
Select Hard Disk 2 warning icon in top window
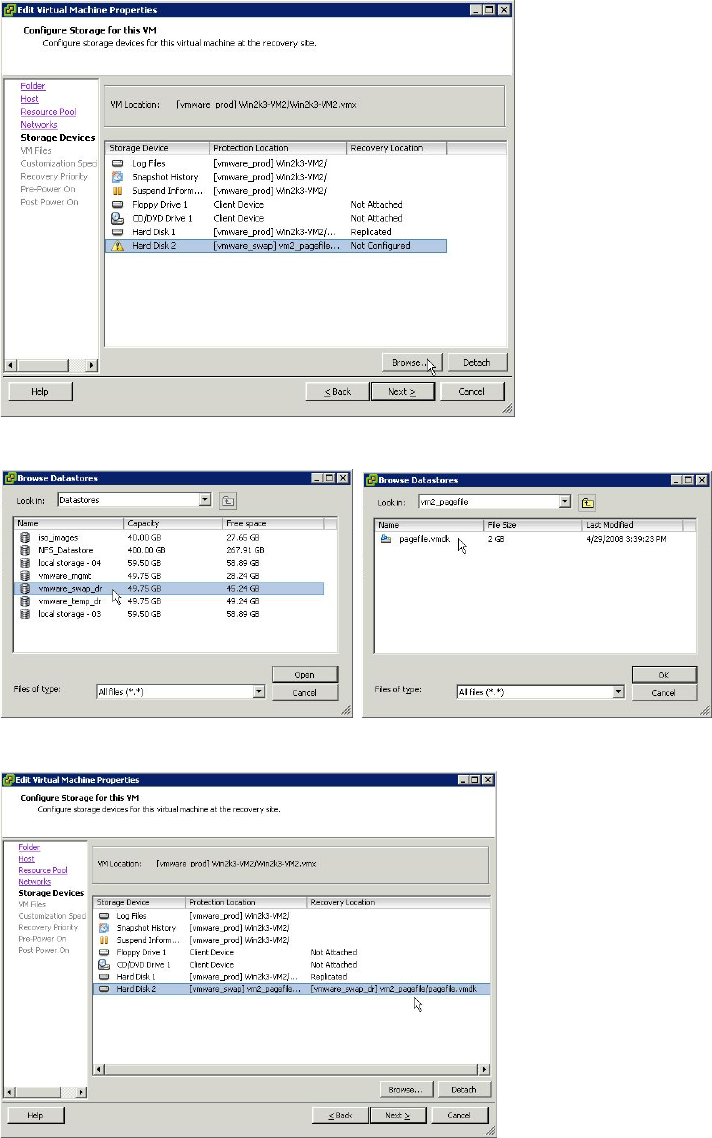118,246
